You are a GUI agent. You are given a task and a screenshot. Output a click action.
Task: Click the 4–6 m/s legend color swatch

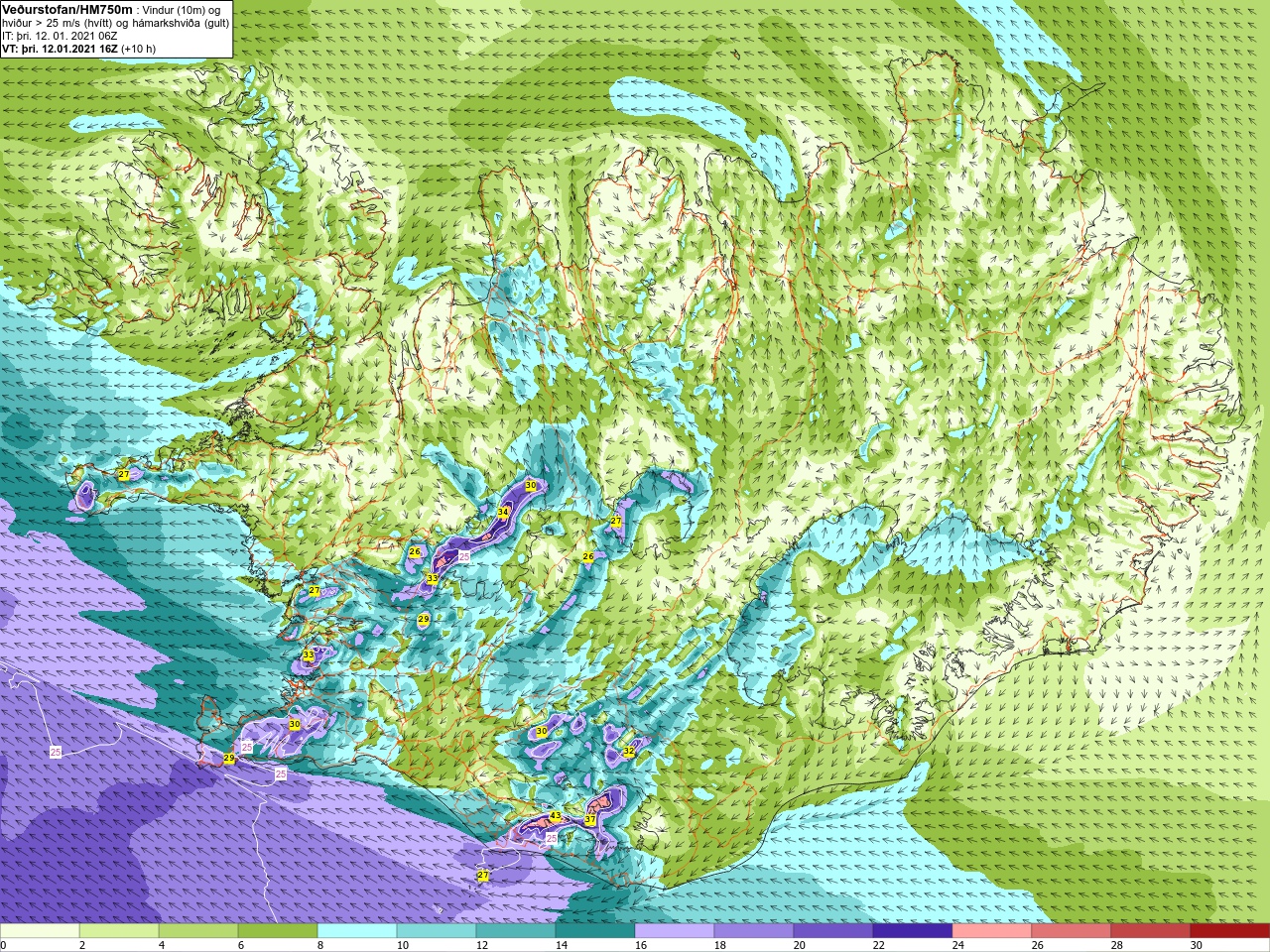pyautogui.click(x=198, y=930)
